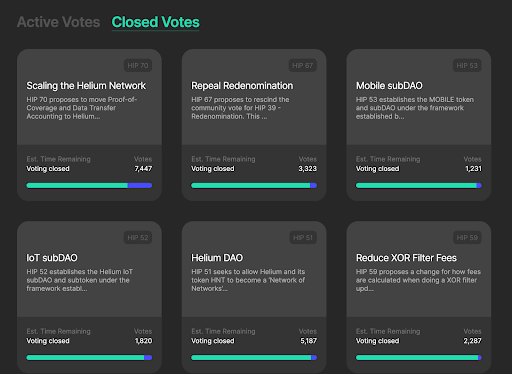The image size is (512, 374).
Task: Select the Closed Votes tab
Action: click(155, 22)
